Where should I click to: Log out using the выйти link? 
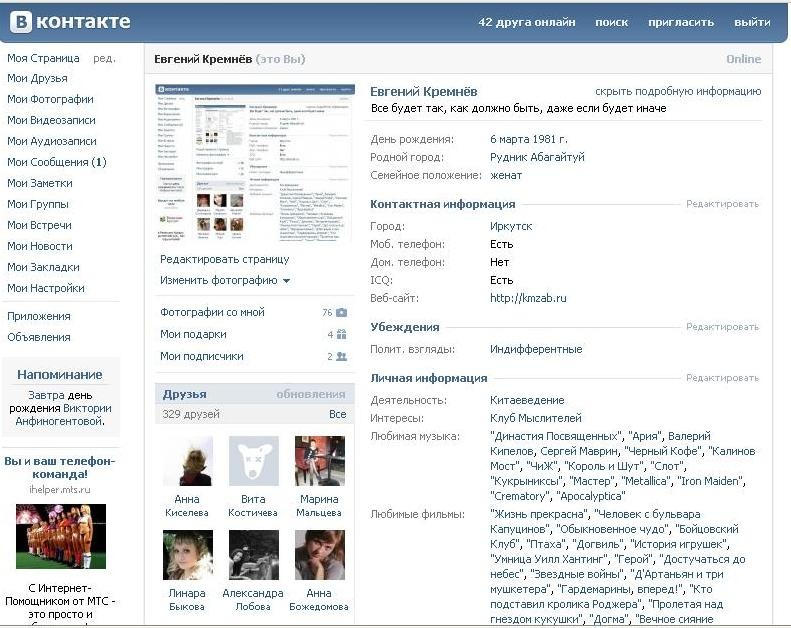[752, 22]
